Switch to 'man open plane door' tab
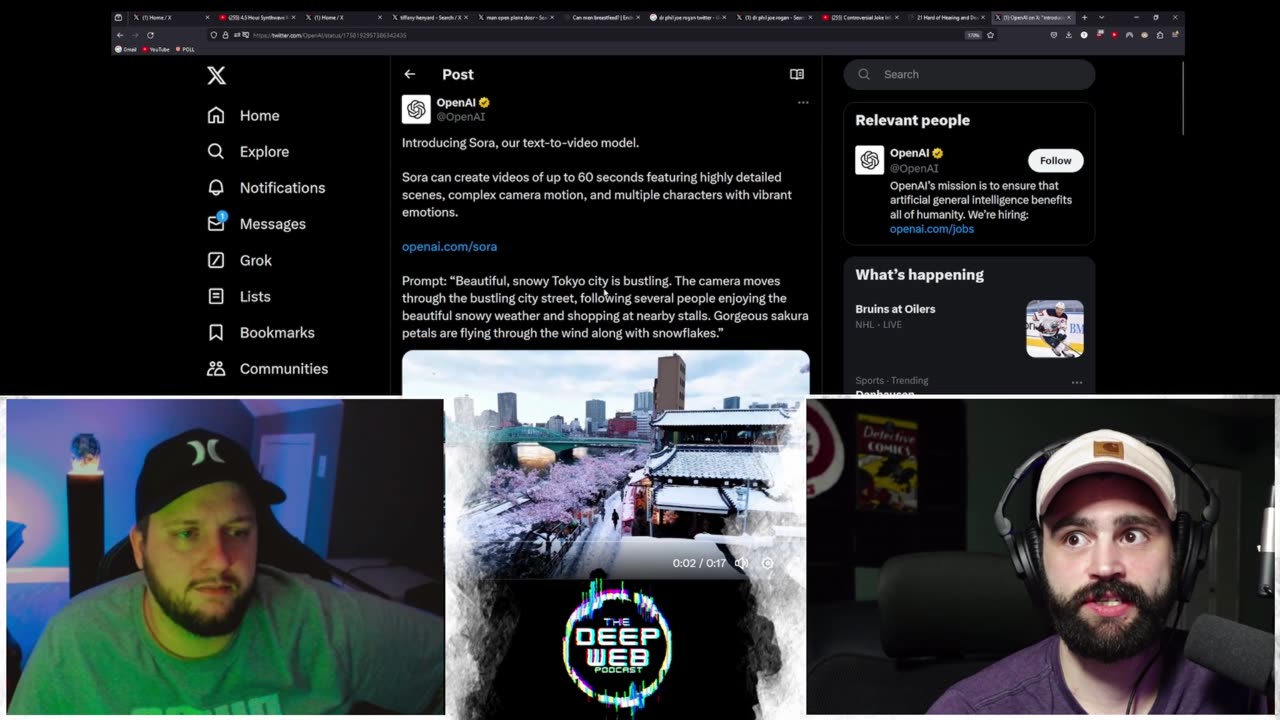Screen dimensions: 1280x720 coord(514,17)
